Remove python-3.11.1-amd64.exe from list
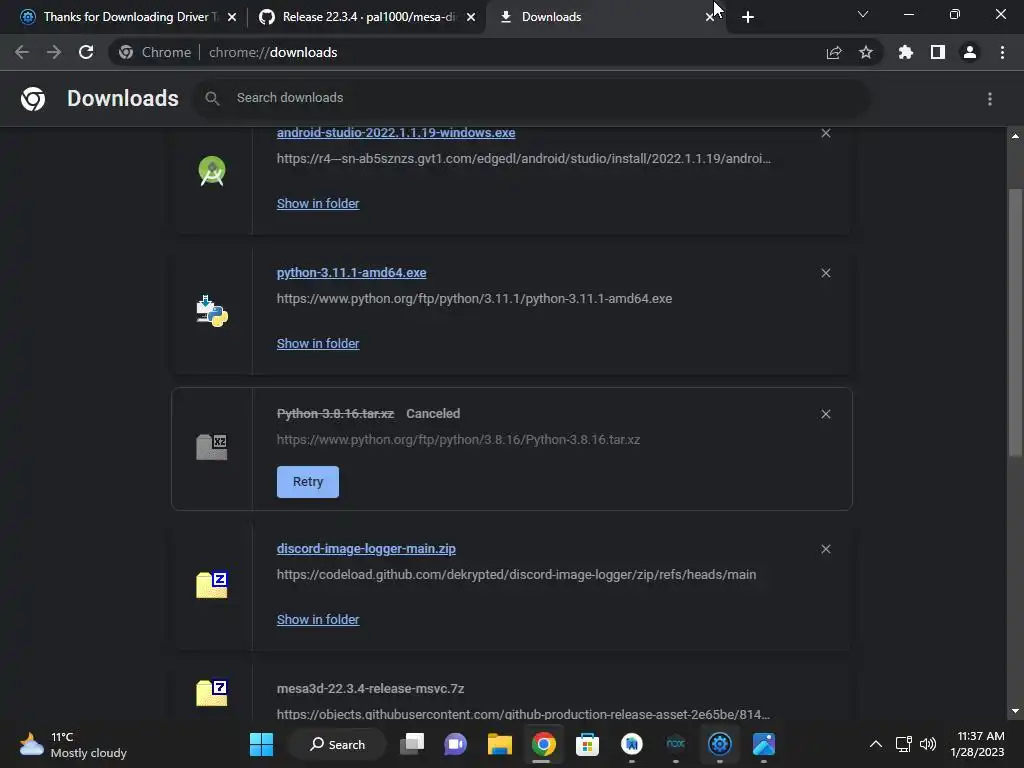 [826, 273]
